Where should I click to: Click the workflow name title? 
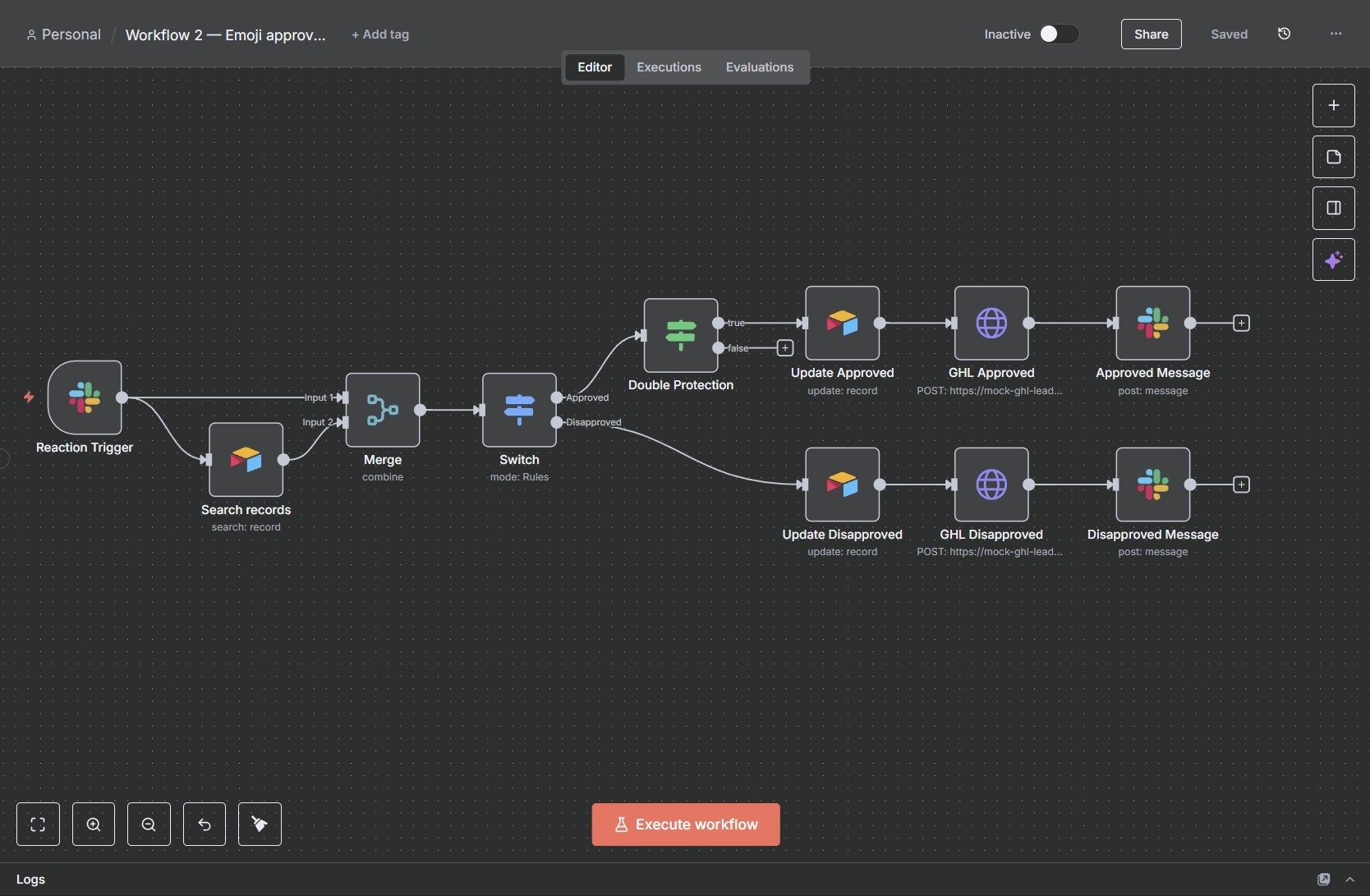click(x=225, y=34)
